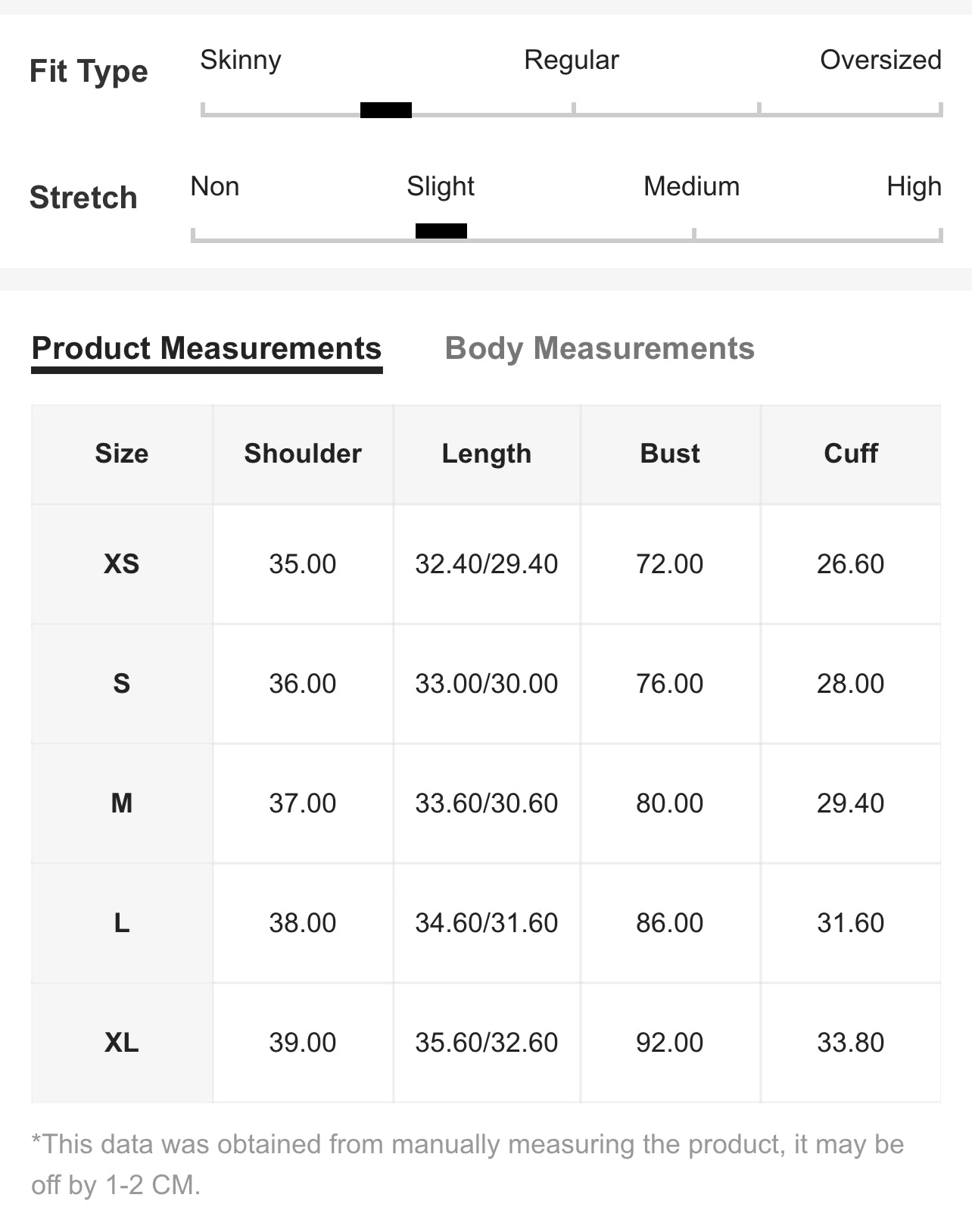Switch to Body Measurements tab
The height and width of the screenshot is (1232, 972).
click(599, 348)
